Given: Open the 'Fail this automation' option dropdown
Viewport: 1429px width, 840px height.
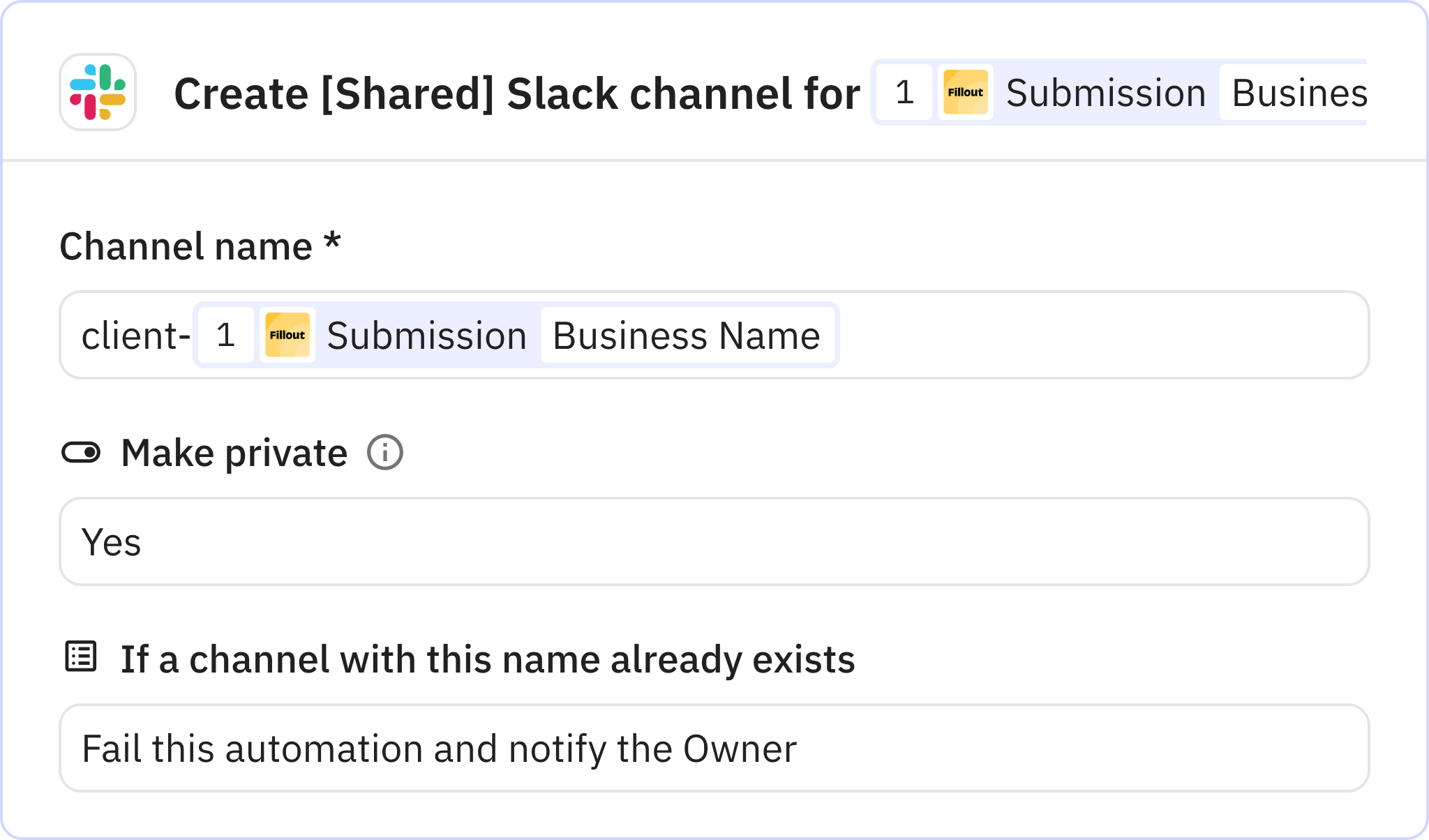Looking at the screenshot, I should pyautogui.click(x=714, y=748).
